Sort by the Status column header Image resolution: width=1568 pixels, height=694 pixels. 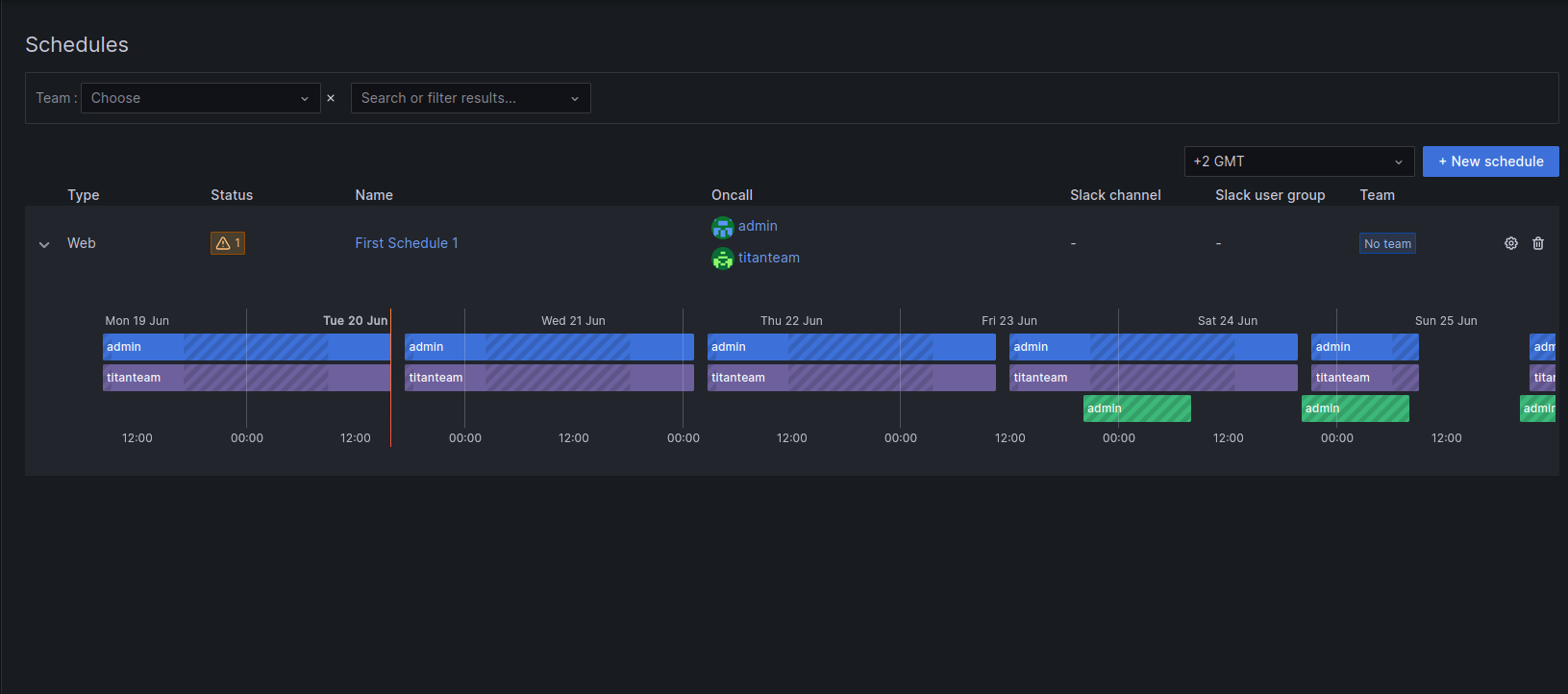(x=232, y=195)
